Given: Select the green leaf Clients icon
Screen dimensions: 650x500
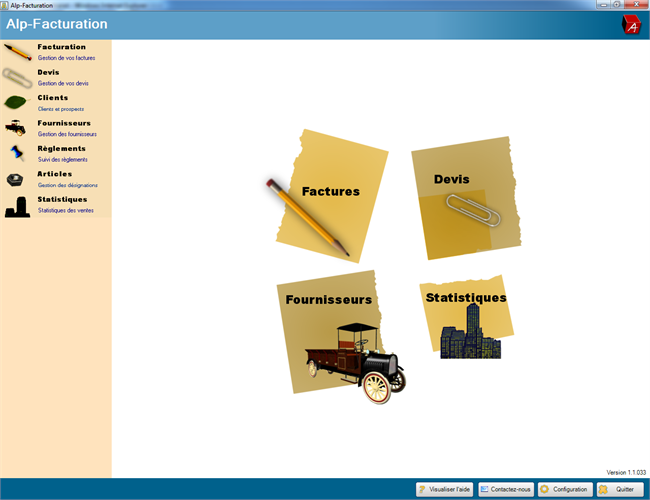Looking at the screenshot, I should tap(16, 102).
